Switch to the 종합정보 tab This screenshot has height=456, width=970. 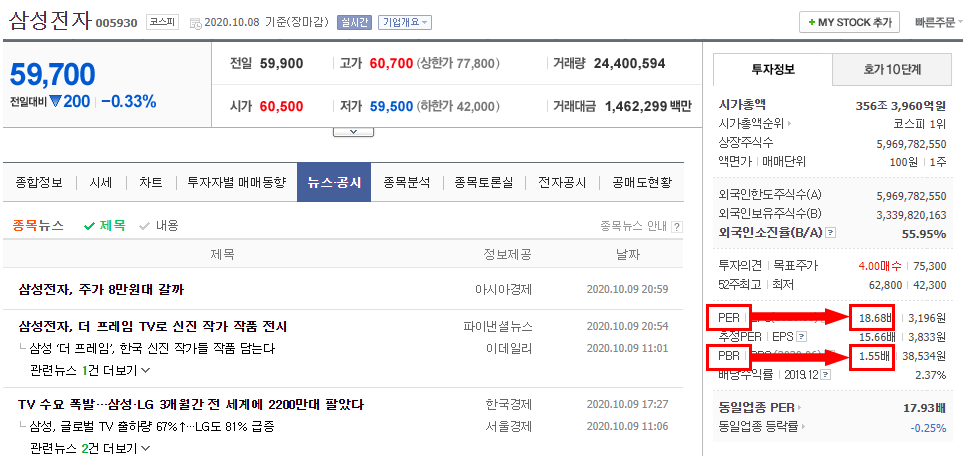pos(39,183)
